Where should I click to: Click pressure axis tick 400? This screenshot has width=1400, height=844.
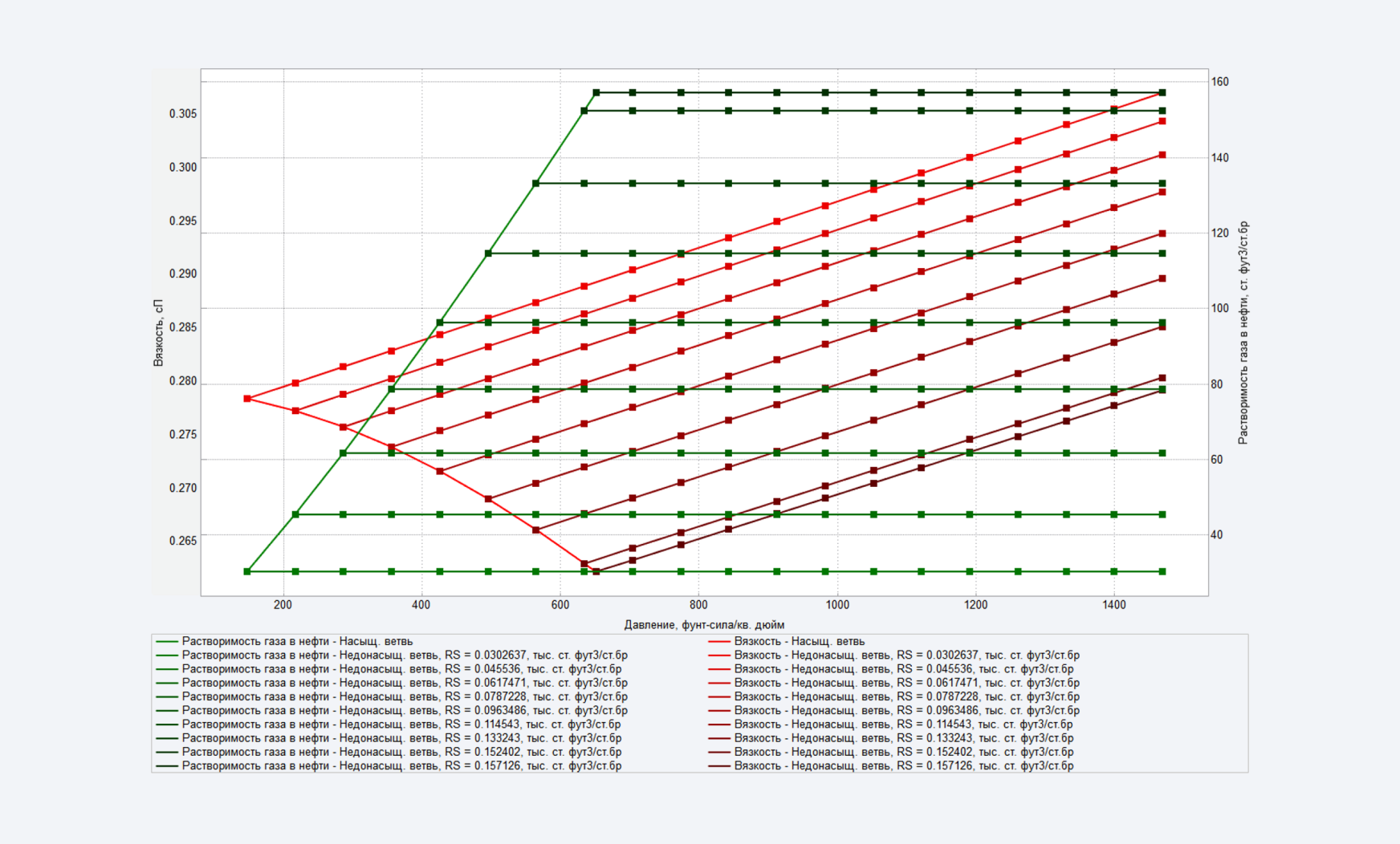pos(421,605)
